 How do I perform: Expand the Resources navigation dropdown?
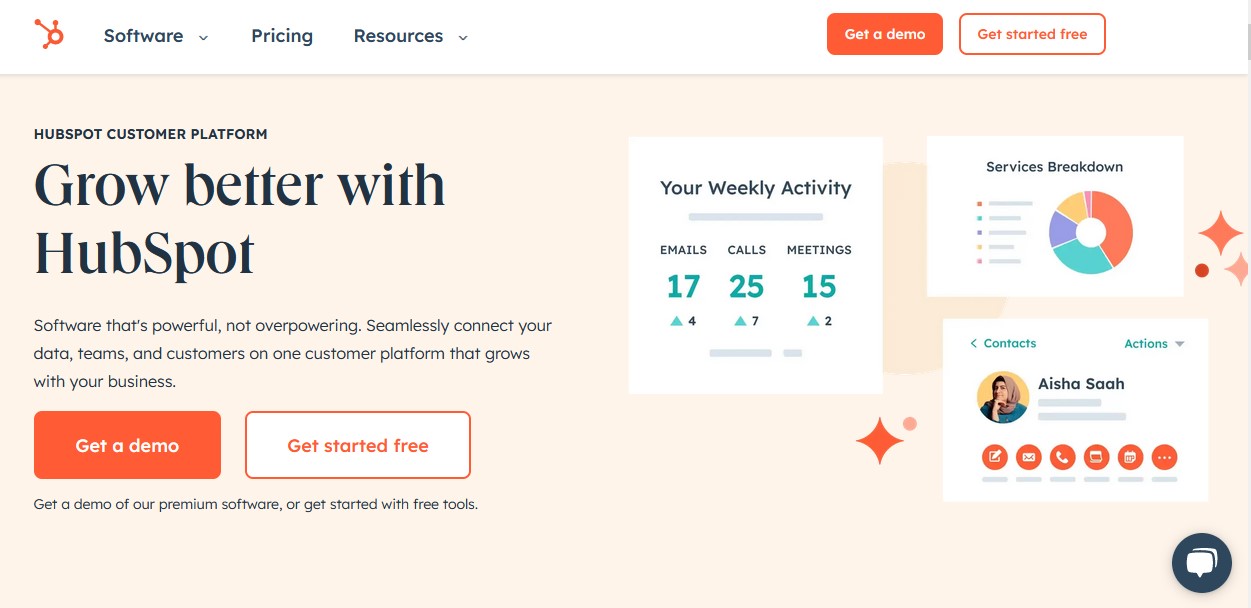[x=410, y=36]
